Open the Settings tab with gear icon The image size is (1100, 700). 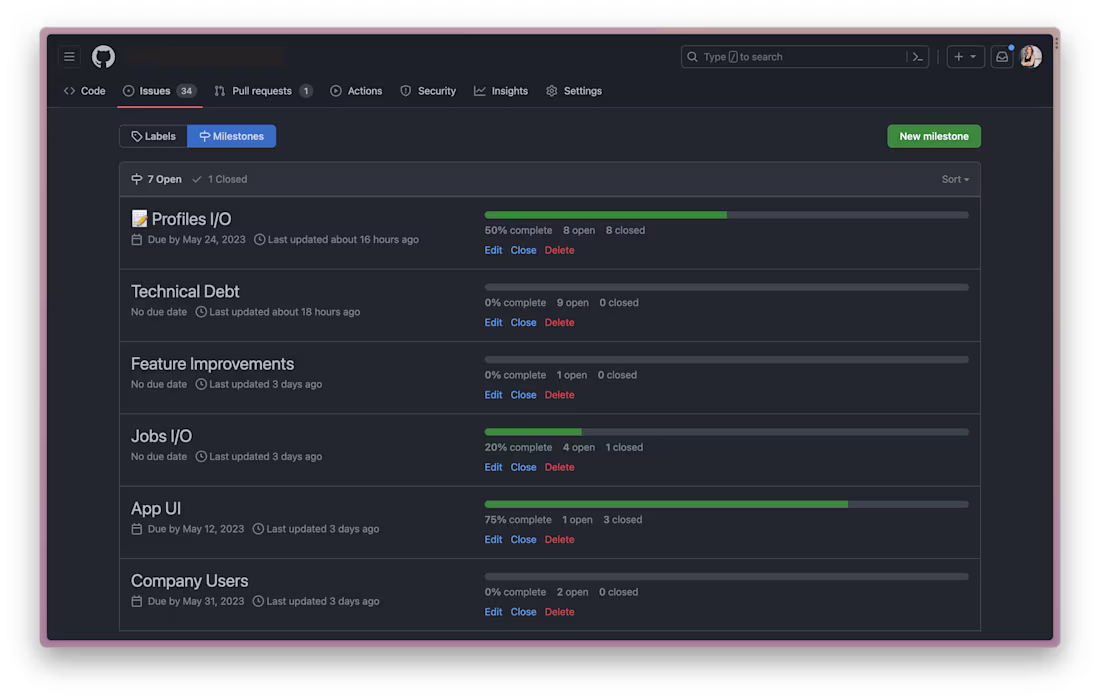(574, 91)
